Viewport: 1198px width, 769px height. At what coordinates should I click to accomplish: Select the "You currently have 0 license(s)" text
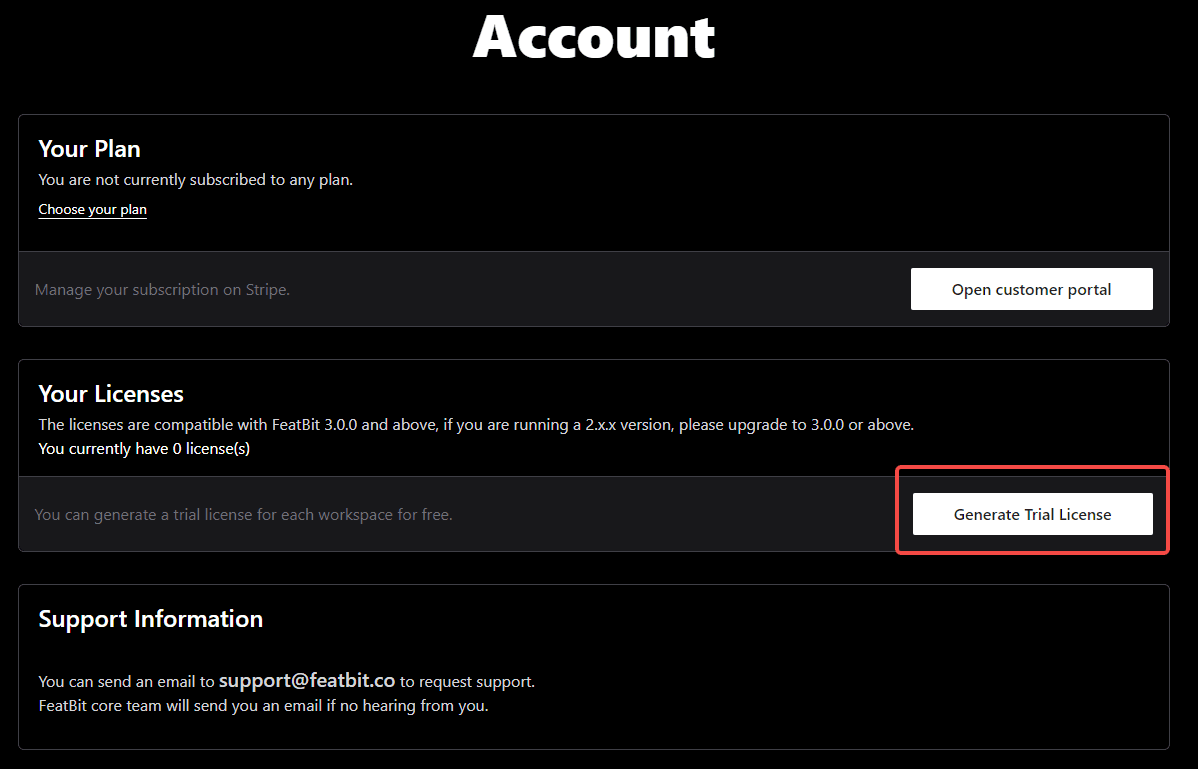click(x=144, y=448)
